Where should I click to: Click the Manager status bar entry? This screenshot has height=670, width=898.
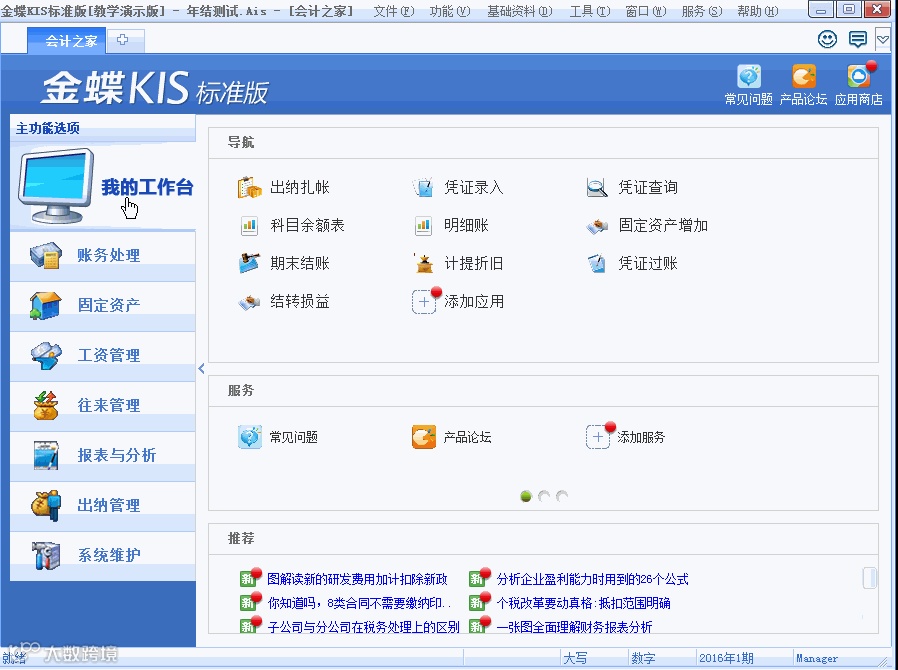coord(817,659)
